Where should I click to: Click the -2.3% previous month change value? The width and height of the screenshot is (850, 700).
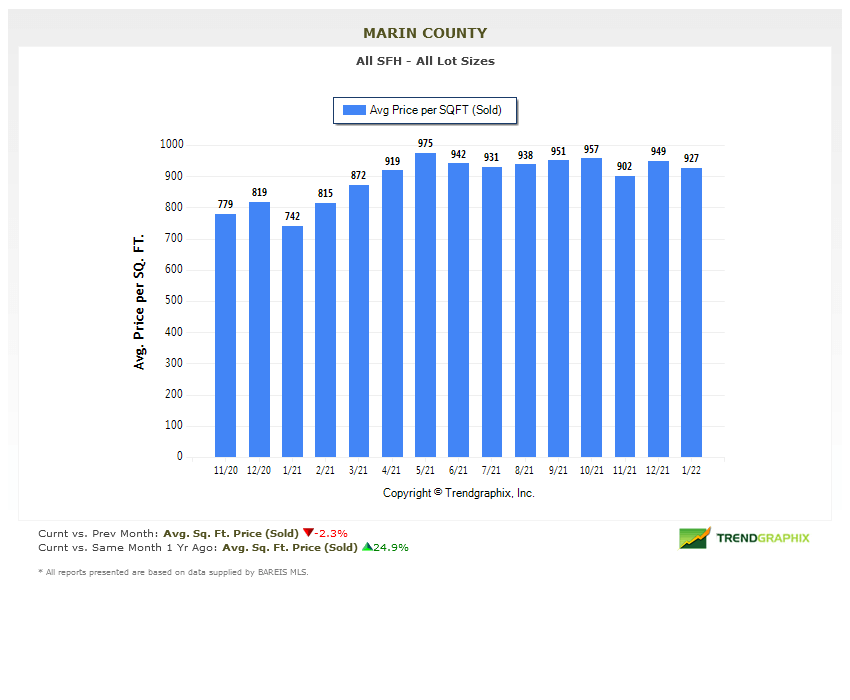click(331, 533)
